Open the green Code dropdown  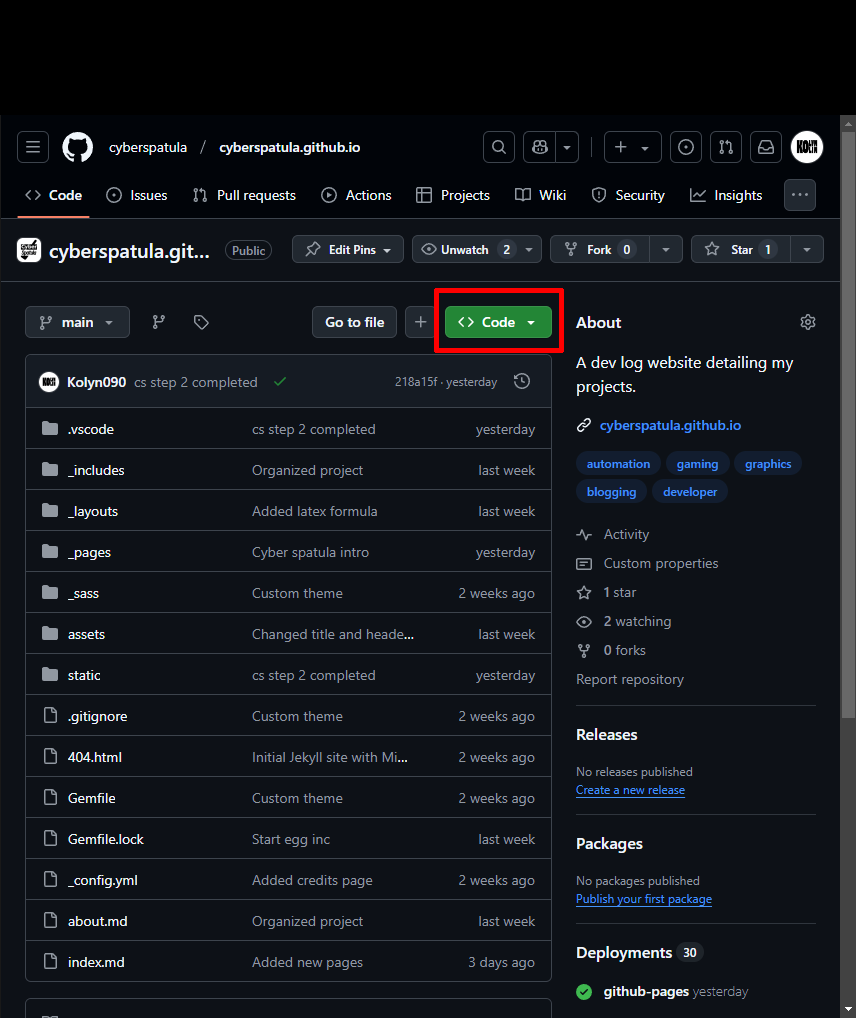498,322
